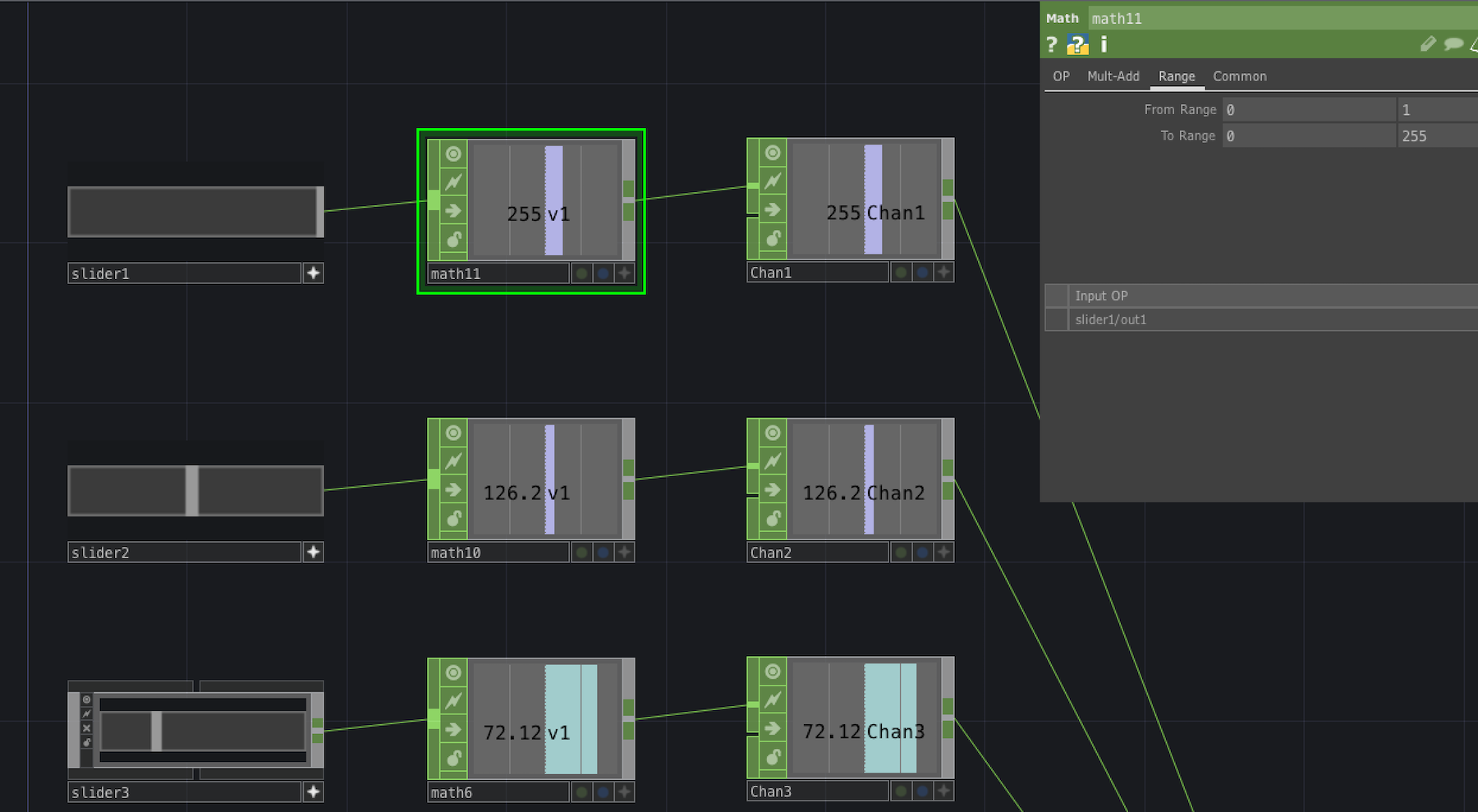The width and height of the screenshot is (1478, 812).
Task: Toggle the viewer active flag on math11
Action: tap(453, 153)
